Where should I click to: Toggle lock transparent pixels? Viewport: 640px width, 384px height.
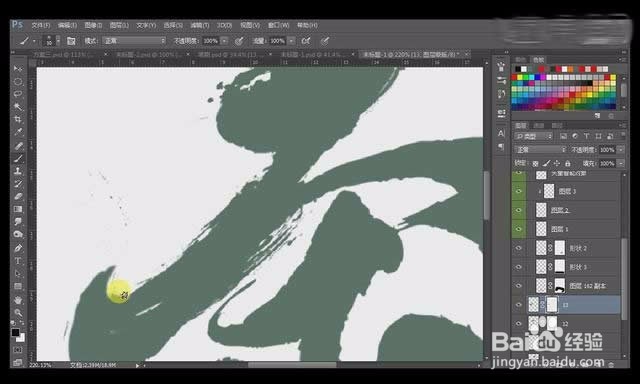[x=535, y=163]
